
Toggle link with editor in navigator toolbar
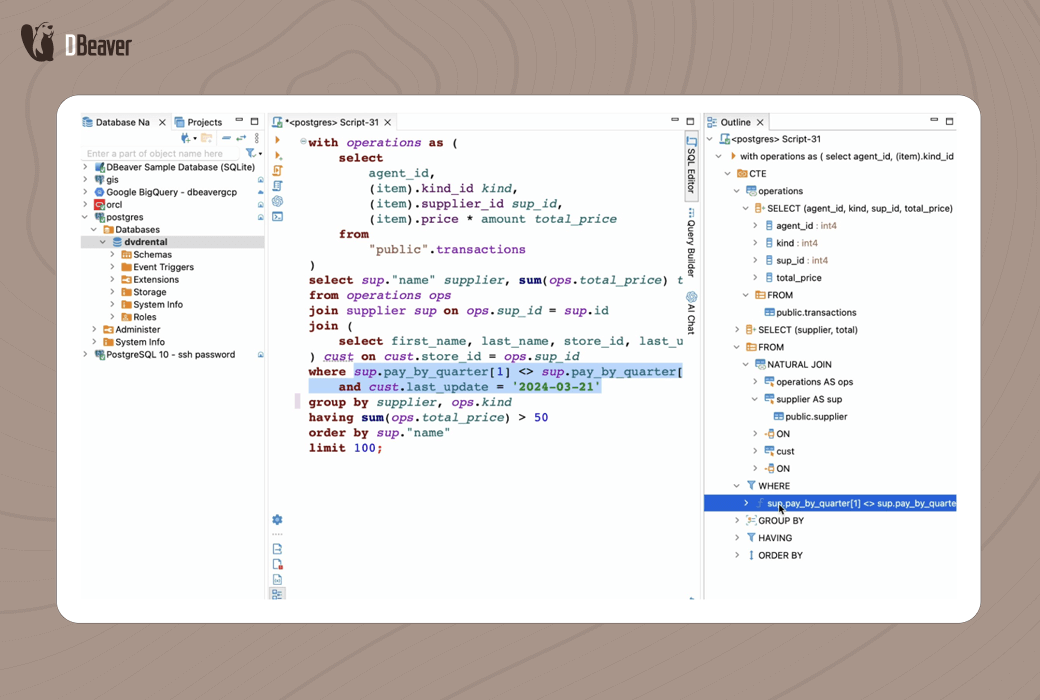pos(241,138)
